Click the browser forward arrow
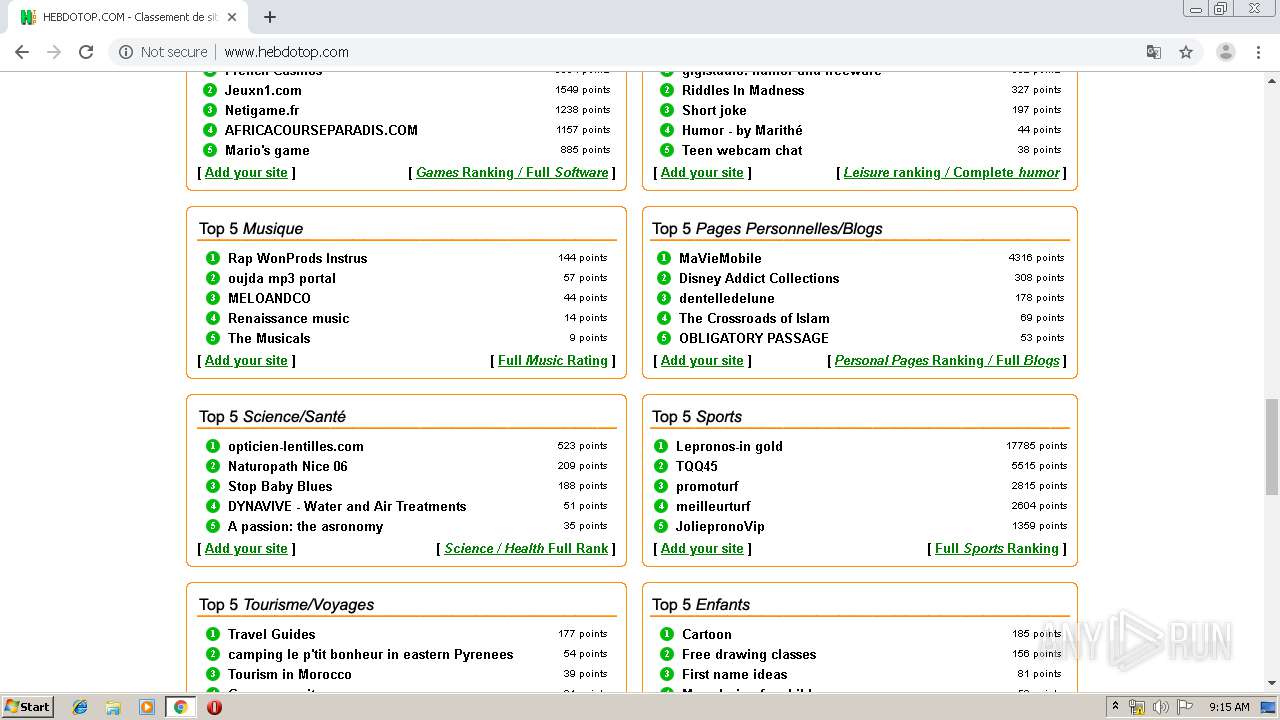 54,52
